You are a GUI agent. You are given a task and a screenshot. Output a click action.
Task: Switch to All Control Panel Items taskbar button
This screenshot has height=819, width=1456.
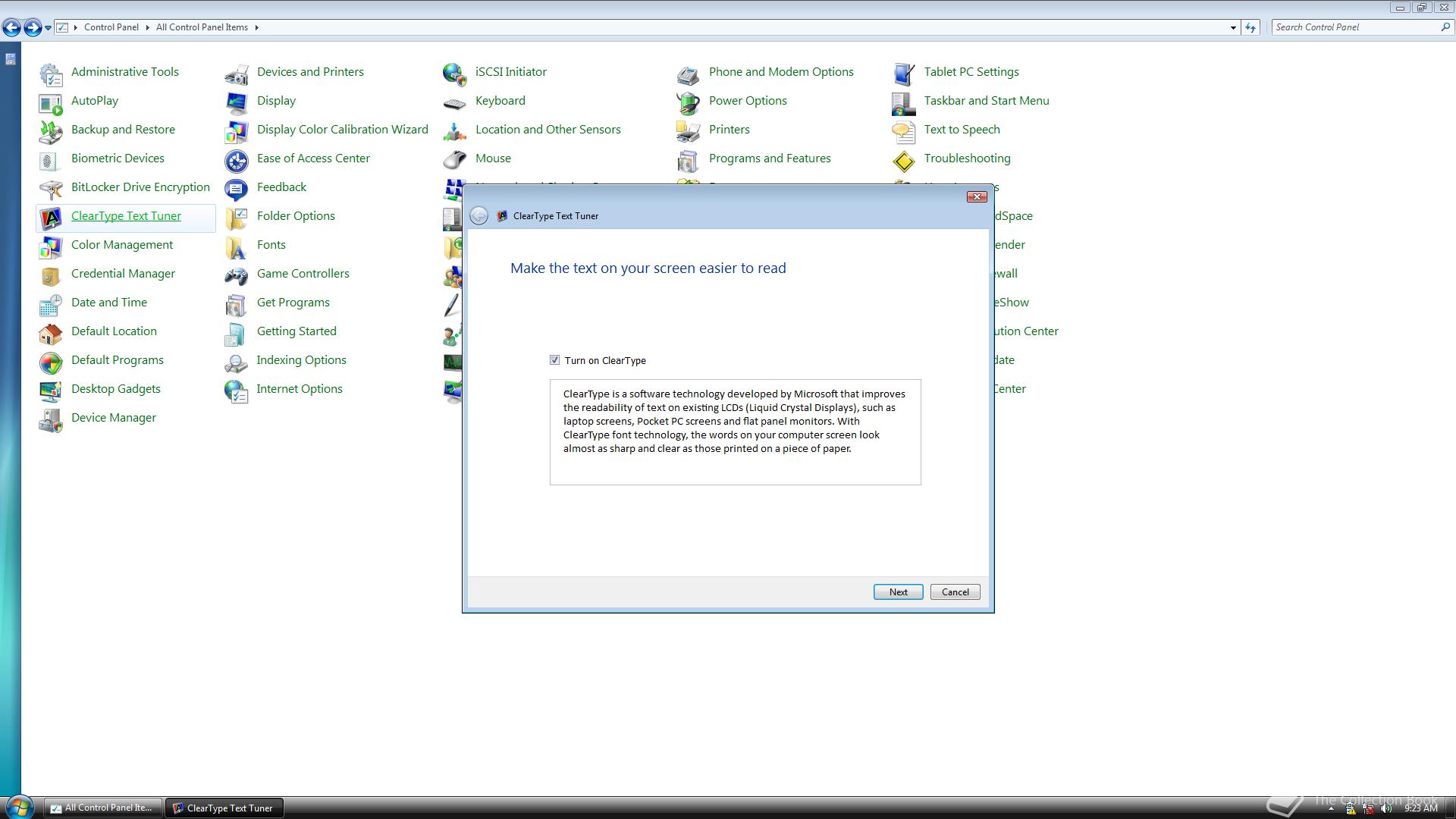coord(103,808)
